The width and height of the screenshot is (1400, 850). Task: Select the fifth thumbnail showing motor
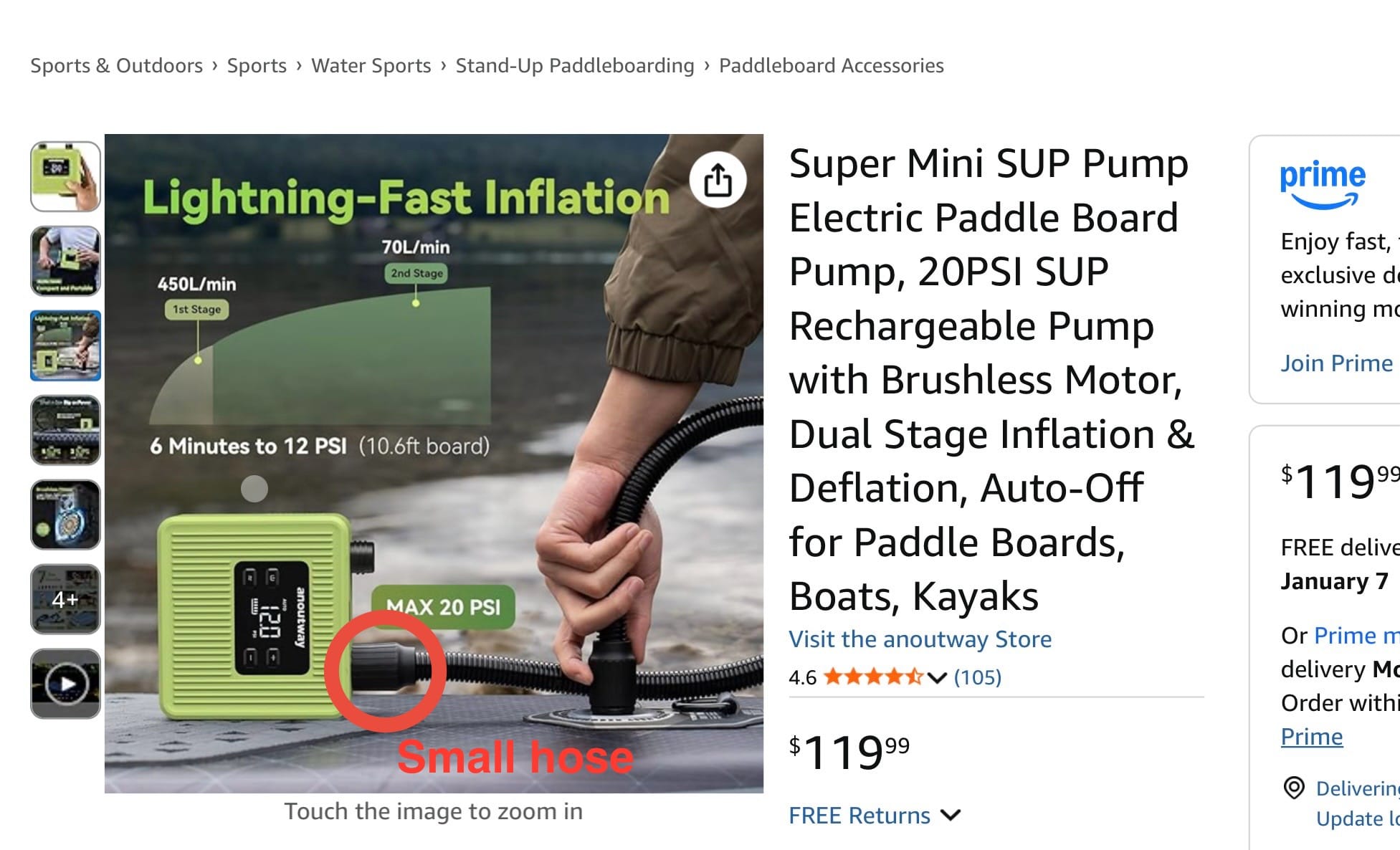[66, 515]
